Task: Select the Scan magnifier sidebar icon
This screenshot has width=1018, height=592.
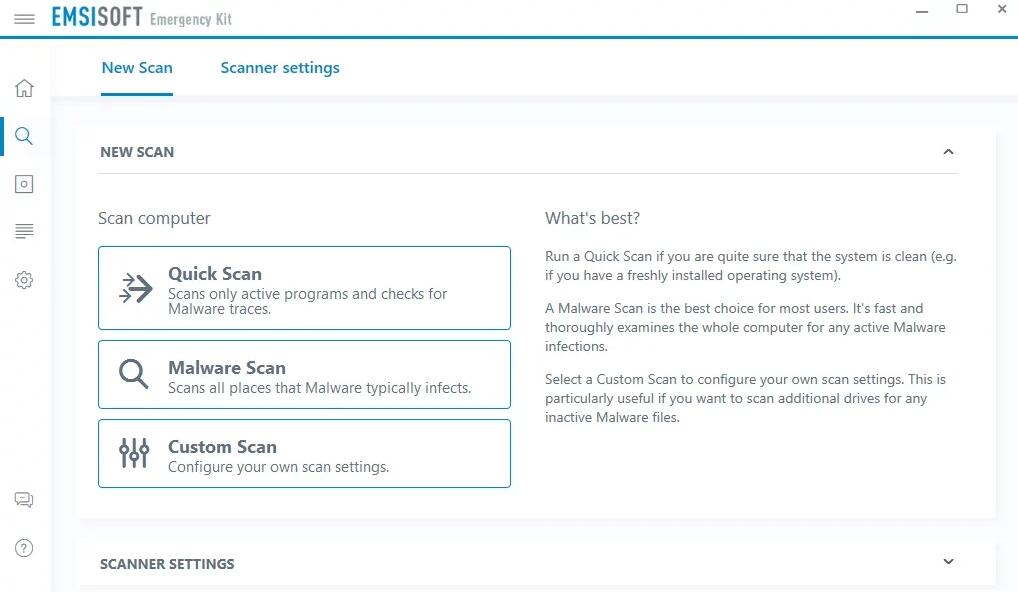Action: point(25,136)
